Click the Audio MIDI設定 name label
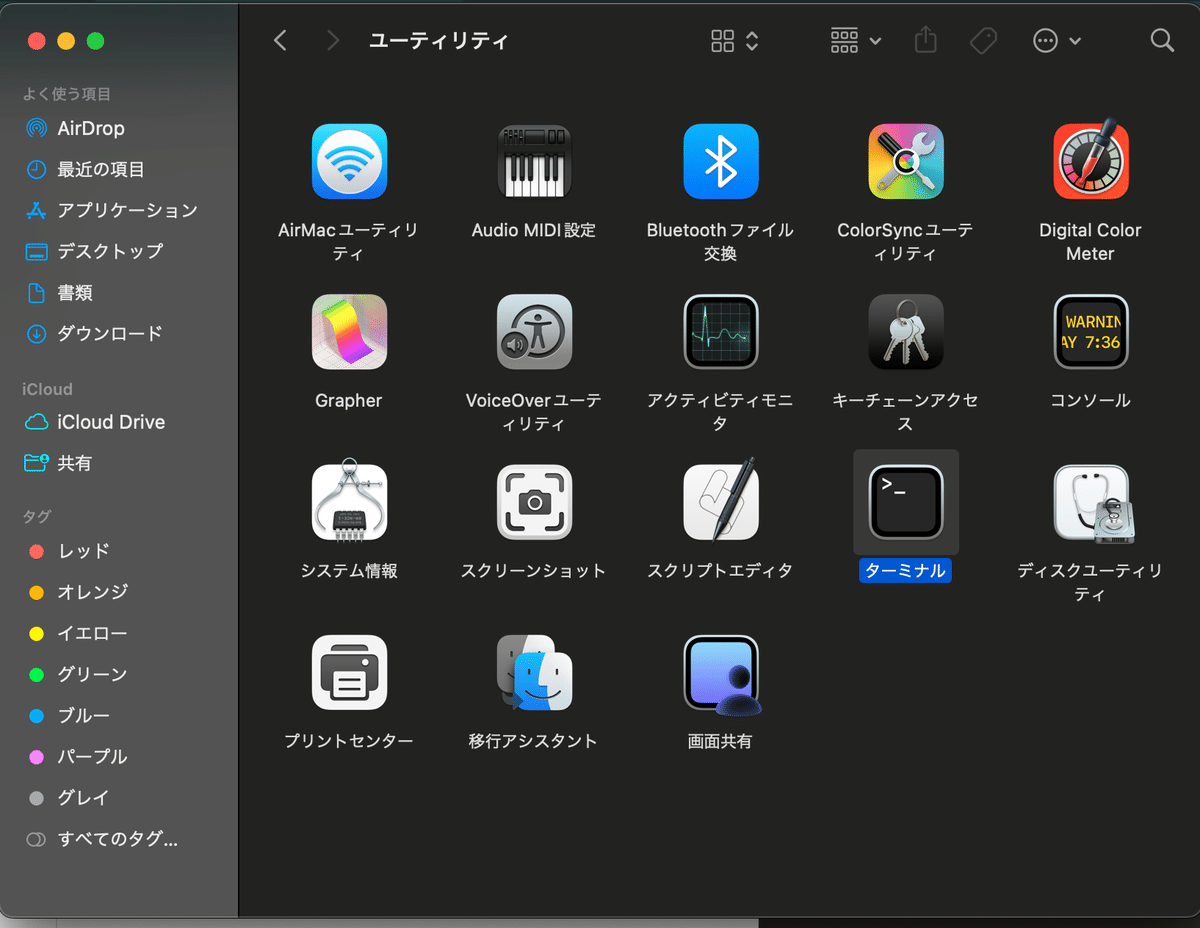The width and height of the screenshot is (1200, 928). (534, 230)
